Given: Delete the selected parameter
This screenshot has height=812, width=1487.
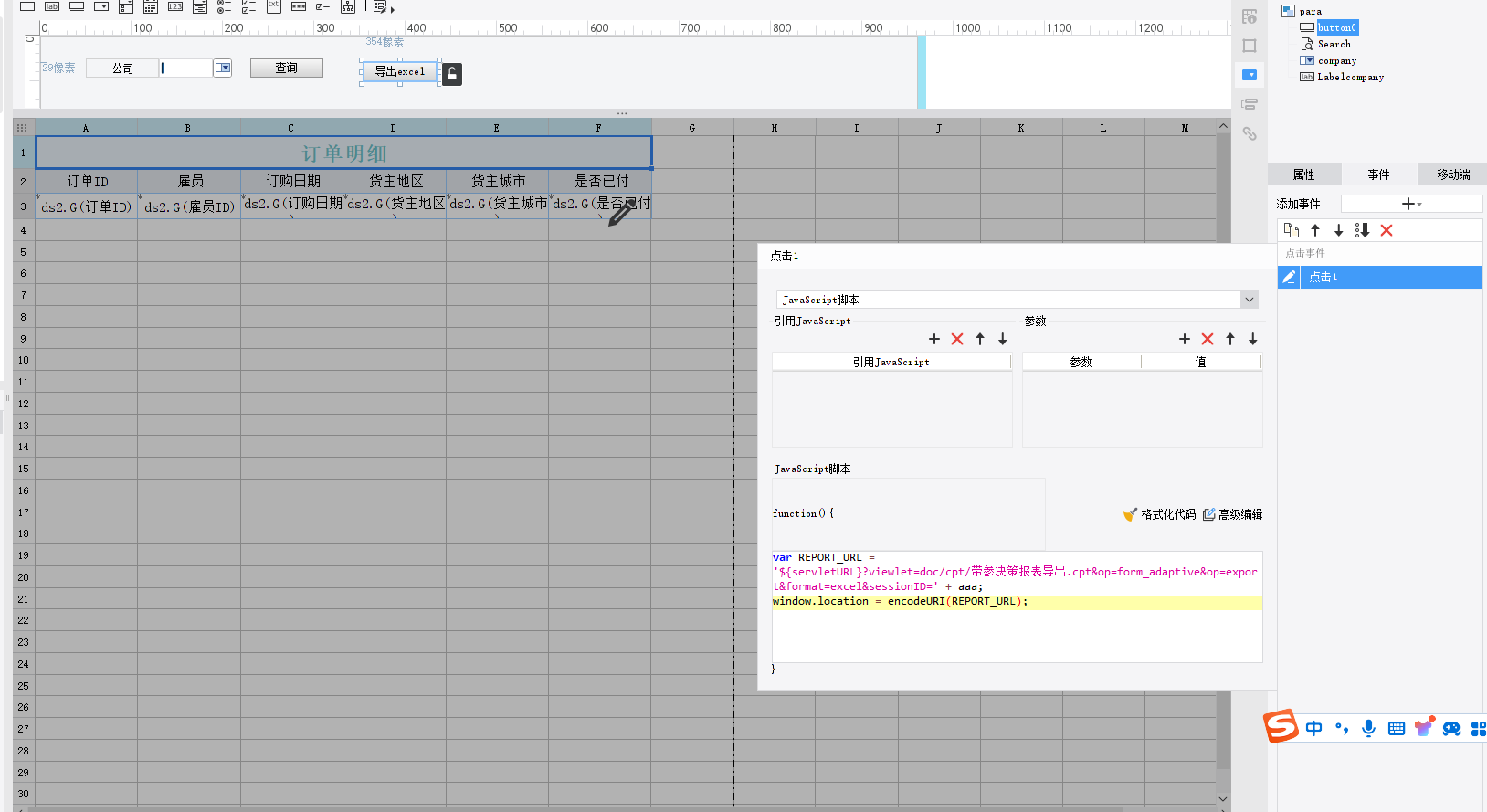Looking at the screenshot, I should [1208, 339].
